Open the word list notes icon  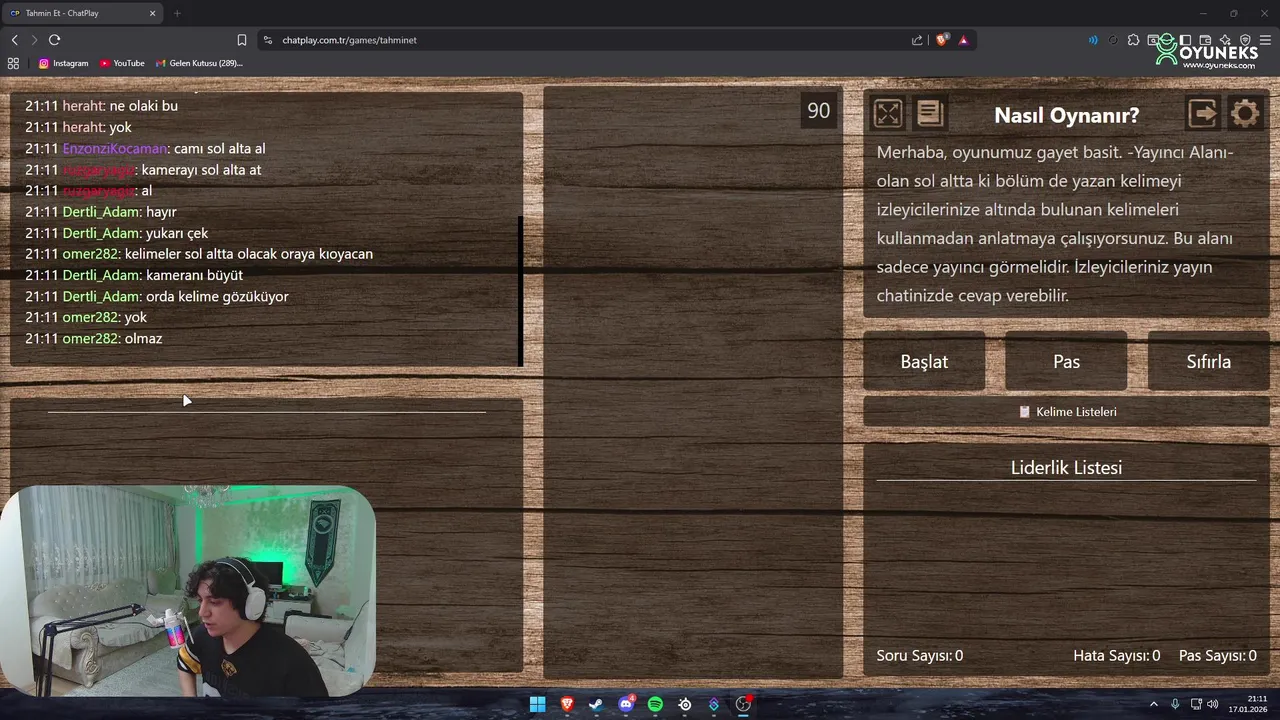coord(930,113)
